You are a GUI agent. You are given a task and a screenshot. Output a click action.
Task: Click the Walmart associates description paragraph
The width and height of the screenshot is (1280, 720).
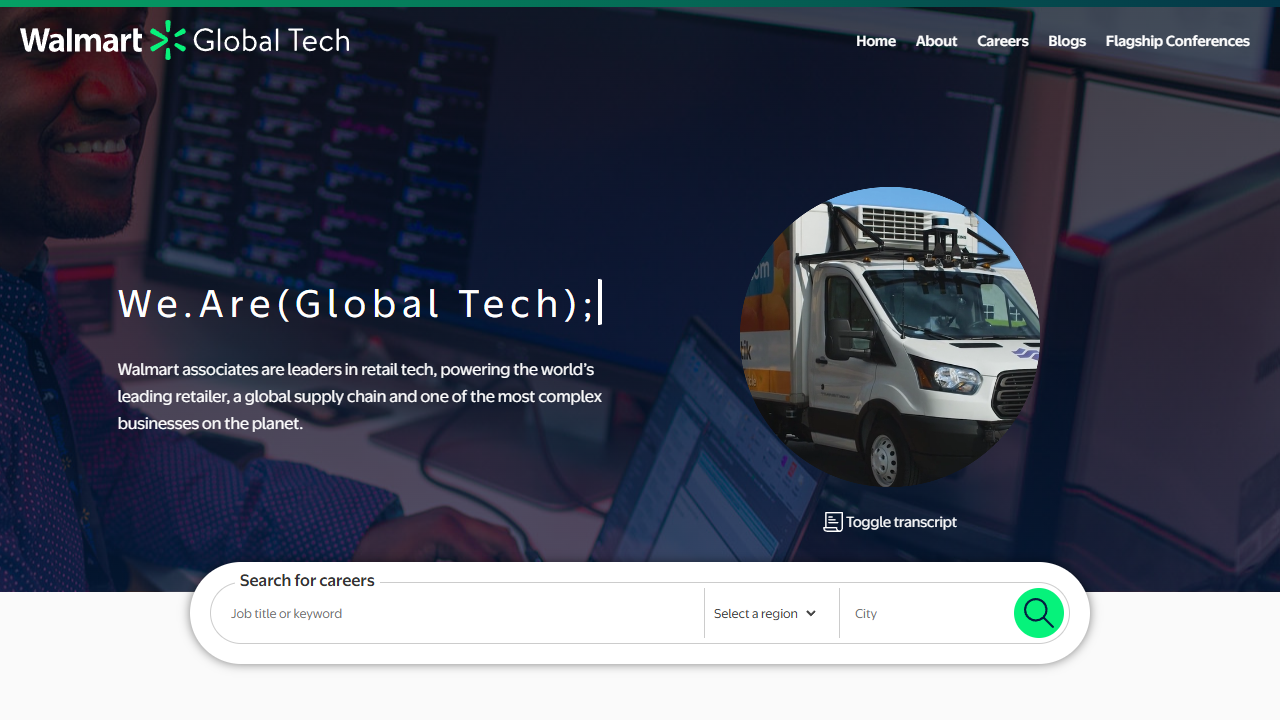click(x=360, y=396)
